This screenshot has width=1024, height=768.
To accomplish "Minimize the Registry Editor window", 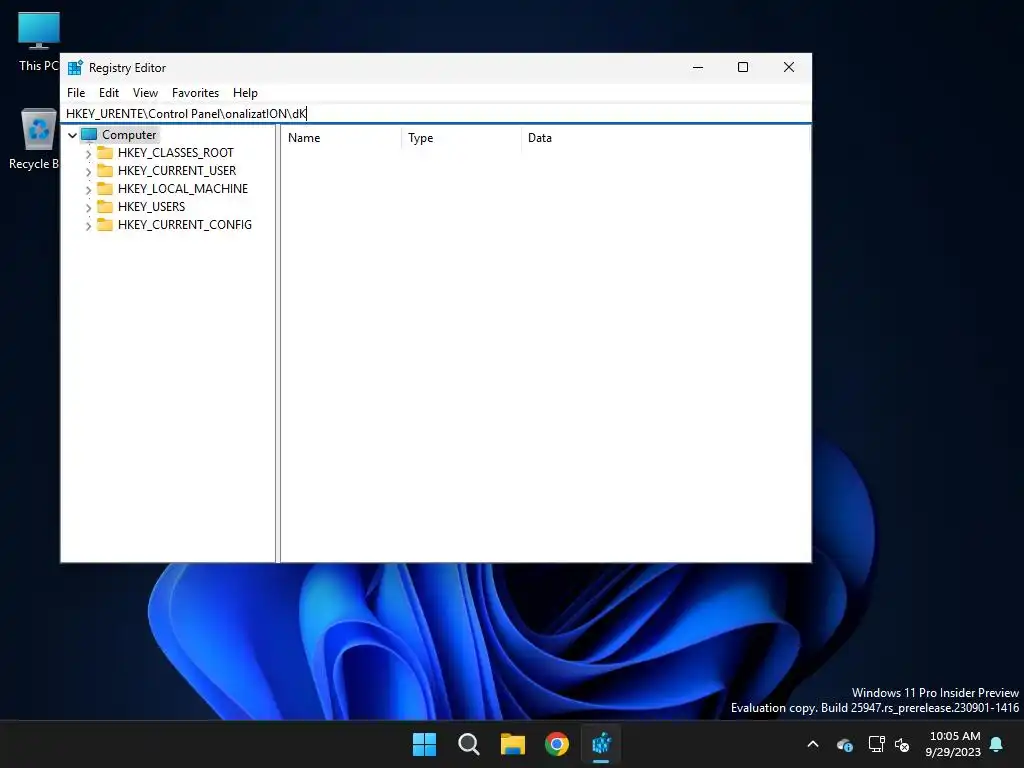I will [697, 67].
